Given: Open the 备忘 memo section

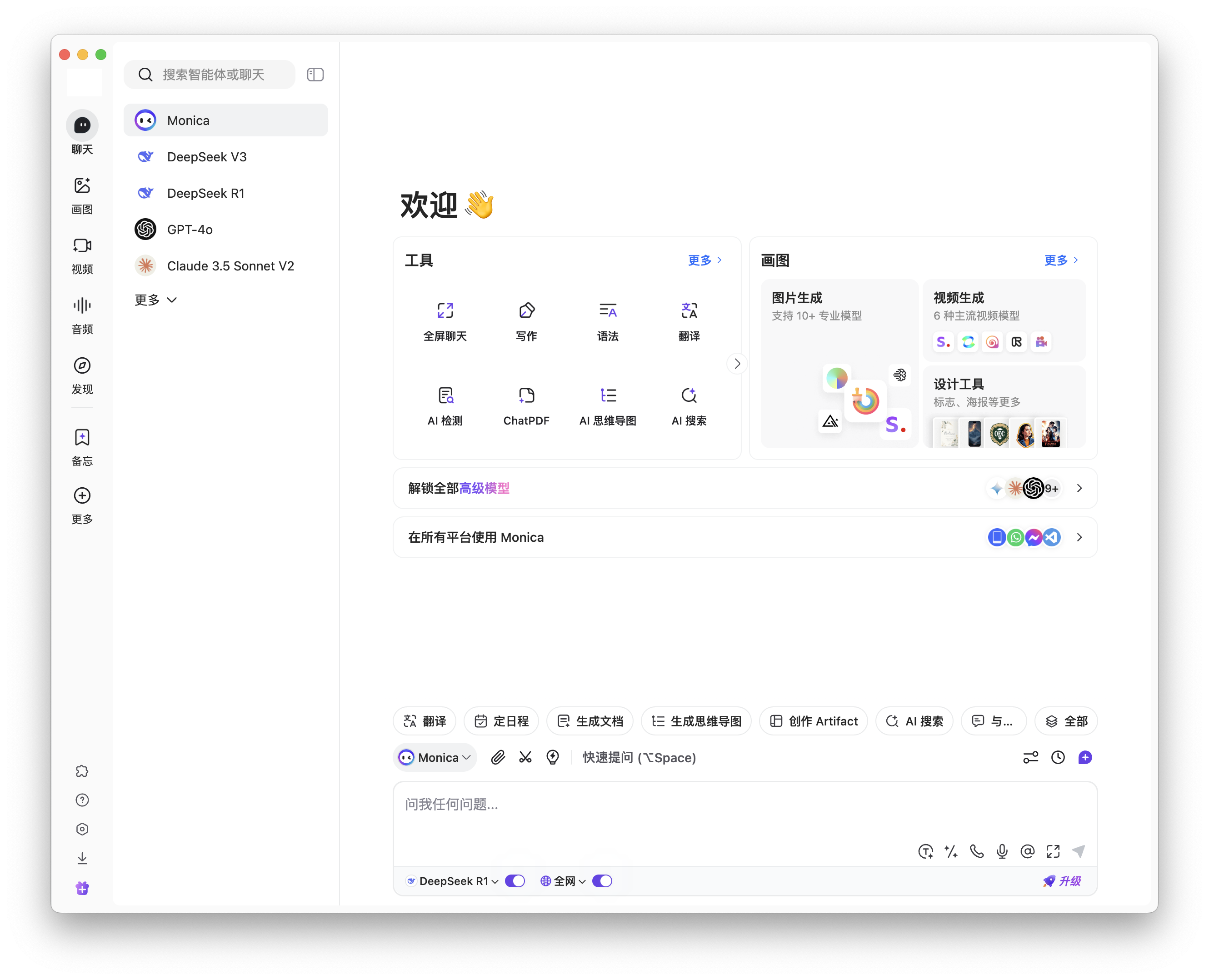Looking at the screenshot, I should click(x=82, y=446).
